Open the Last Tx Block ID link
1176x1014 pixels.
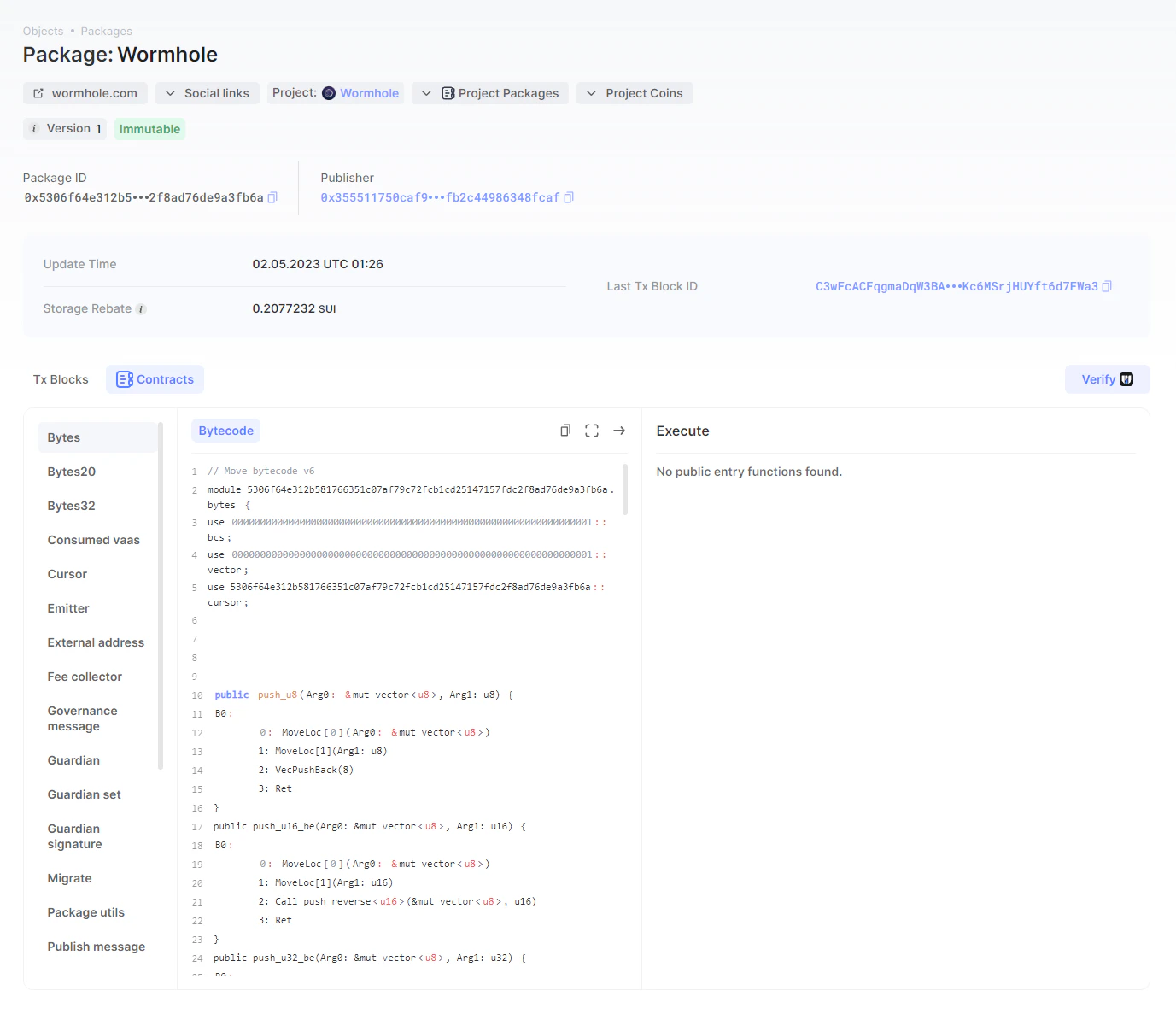957,286
